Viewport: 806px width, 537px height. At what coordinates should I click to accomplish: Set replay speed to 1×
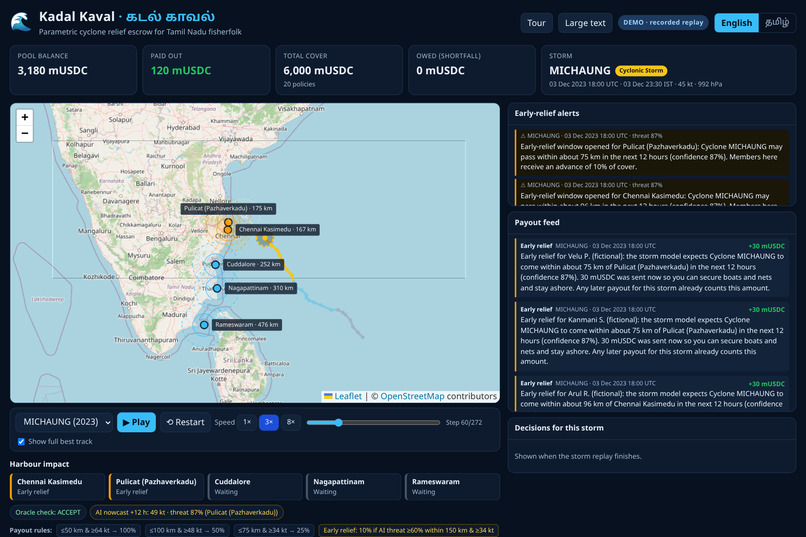click(x=247, y=422)
